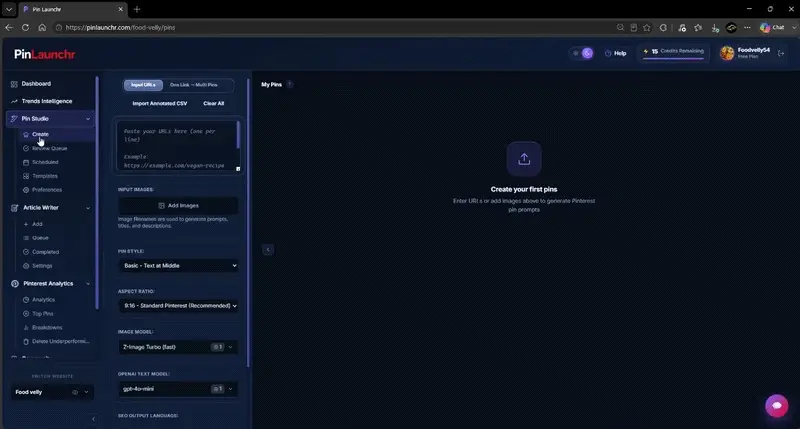
Task: Click the URL text area scrollbar
Action: coord(238,135)
